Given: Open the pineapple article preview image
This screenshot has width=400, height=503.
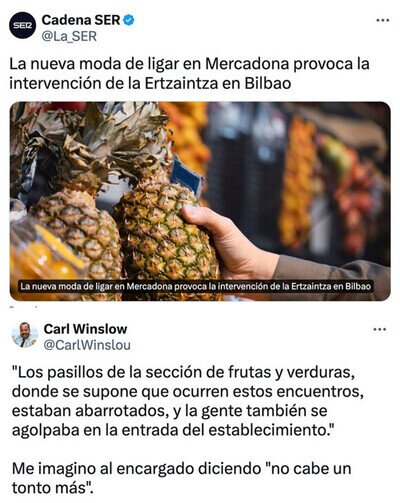Looking at the screenshot, I should pyautogui.click(x=200, y=201).
